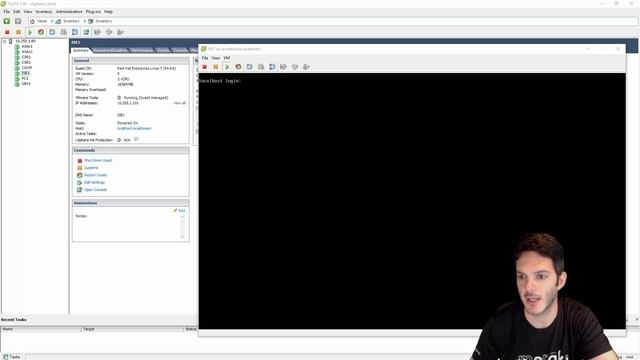Image resolution: width=640 pixels, height=360 pixels.
Task: Open the localhost.localdomain host link
Action: [x=134, y=128]
